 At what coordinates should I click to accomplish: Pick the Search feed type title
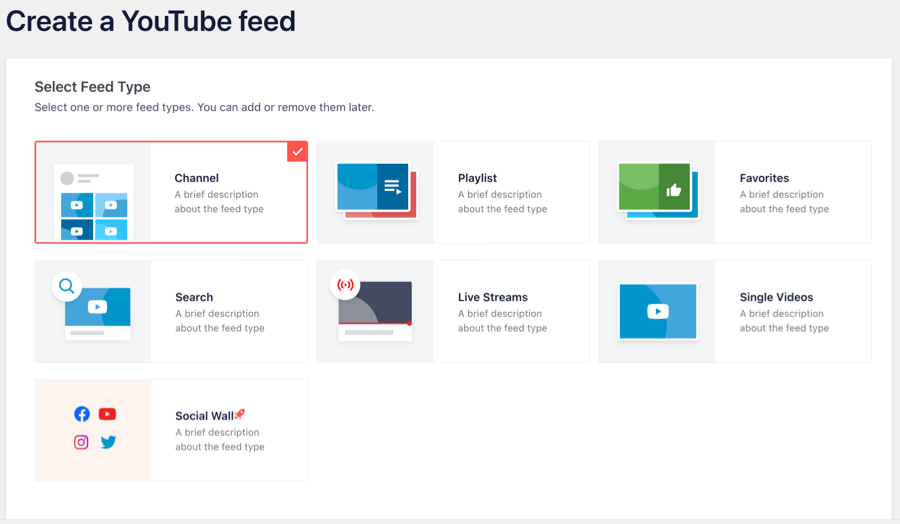pyautogui.click(x=194, y=297)
